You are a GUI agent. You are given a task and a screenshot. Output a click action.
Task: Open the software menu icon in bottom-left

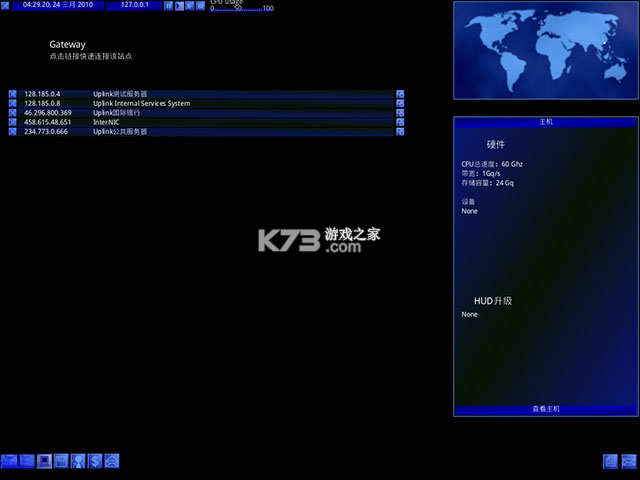[x=9, y=461]
